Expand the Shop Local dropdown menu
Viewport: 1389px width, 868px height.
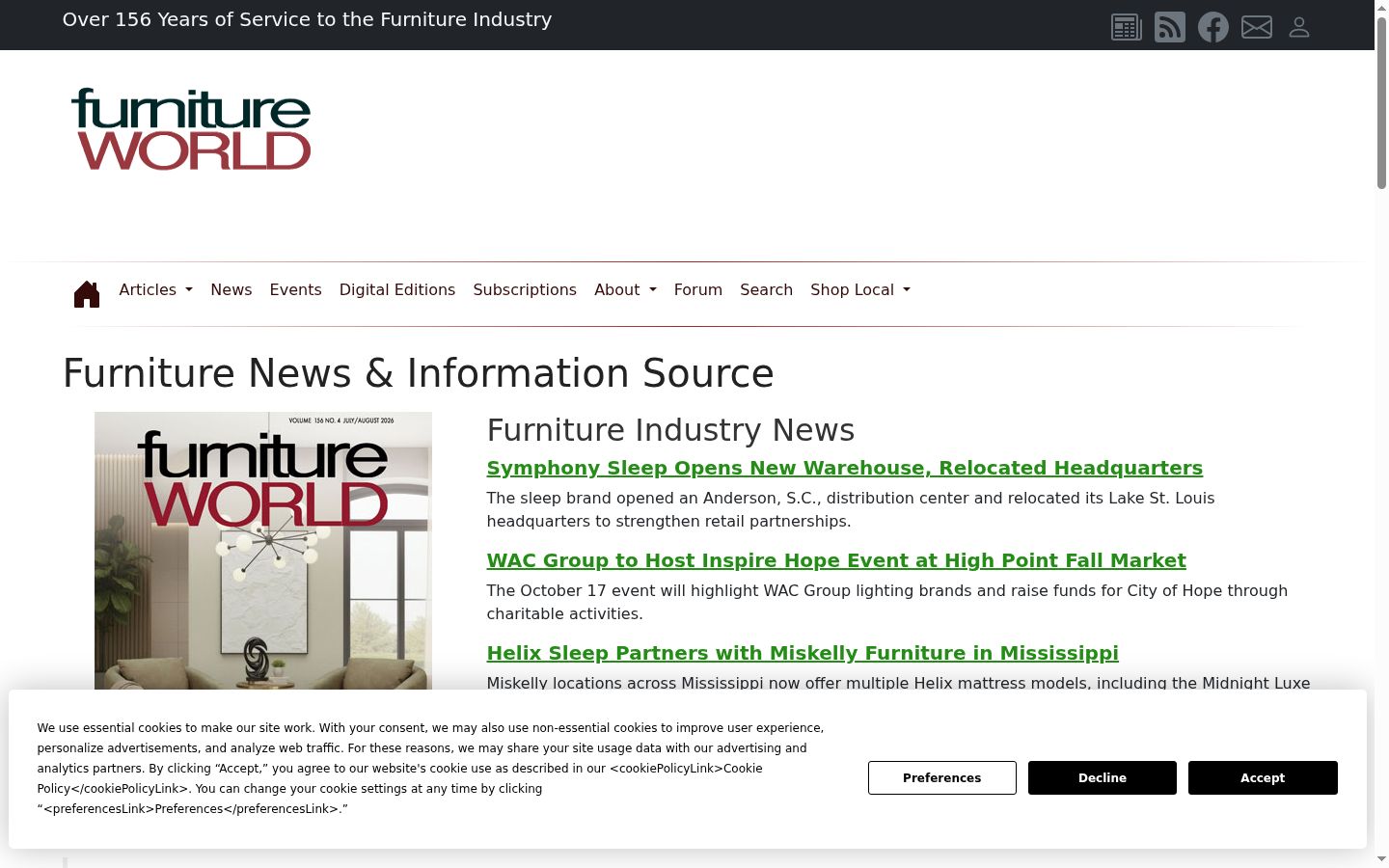pyautogui.click(x=860, y=289)
